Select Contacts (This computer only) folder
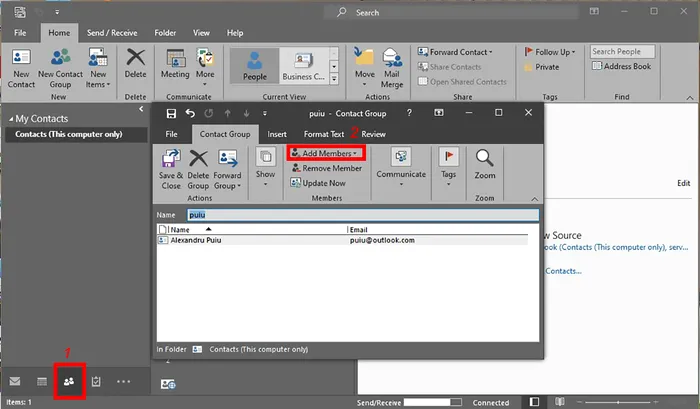Viewport: 700px width, 409px height. 76,134
